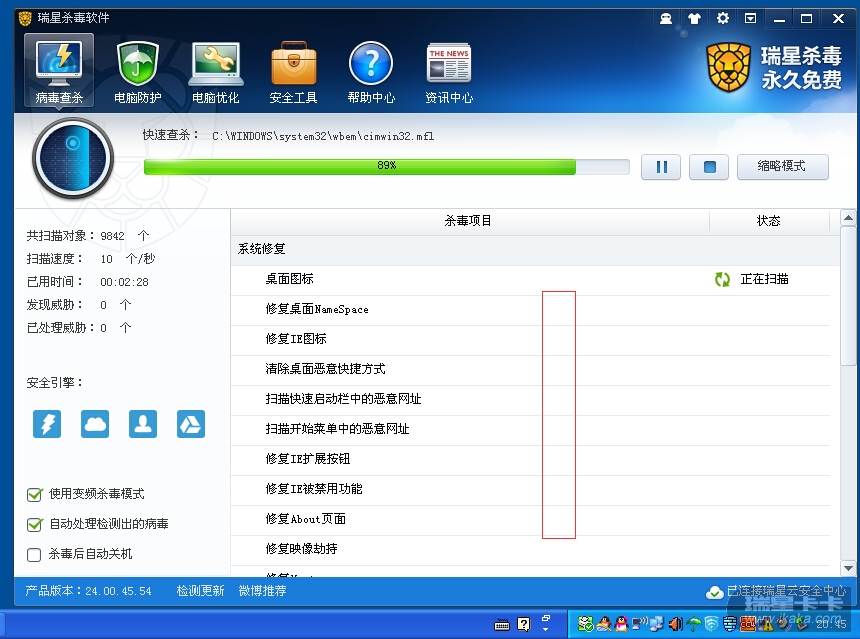Click the network computers tray icon
Screen dimensions: 860x639
[x=657, y=624]
